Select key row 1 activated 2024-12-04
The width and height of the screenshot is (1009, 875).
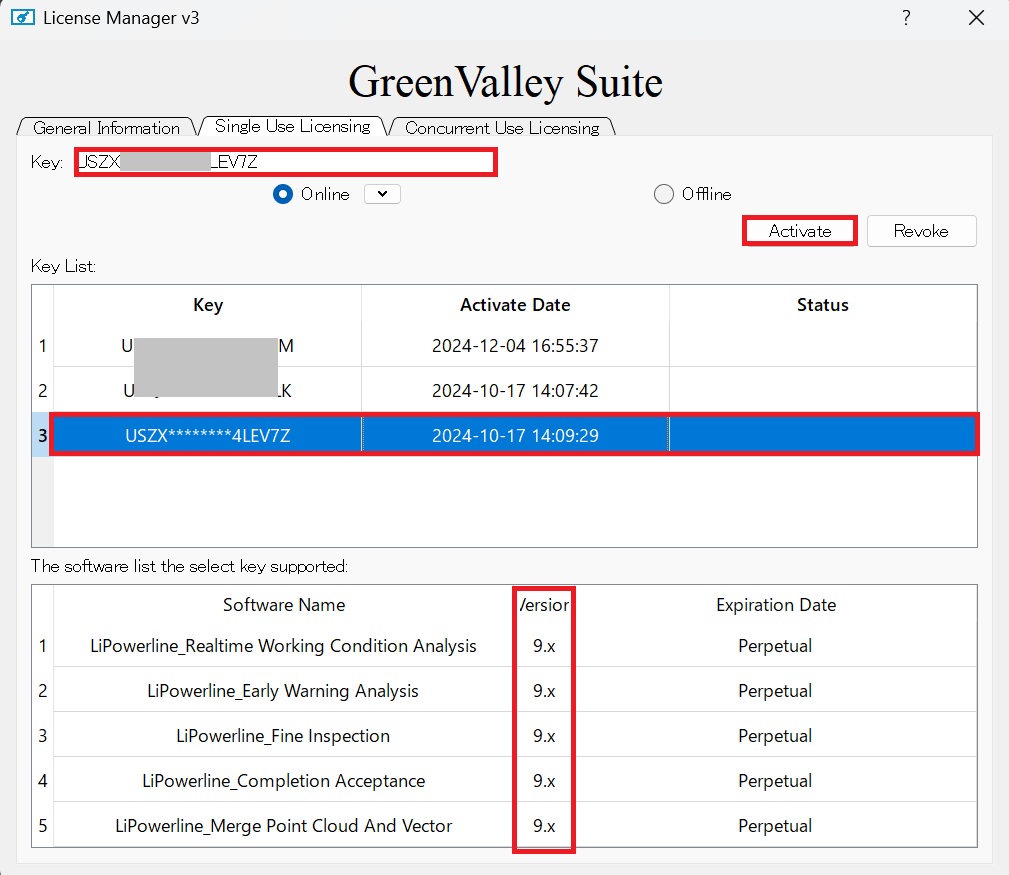click(x=515, y=346)
